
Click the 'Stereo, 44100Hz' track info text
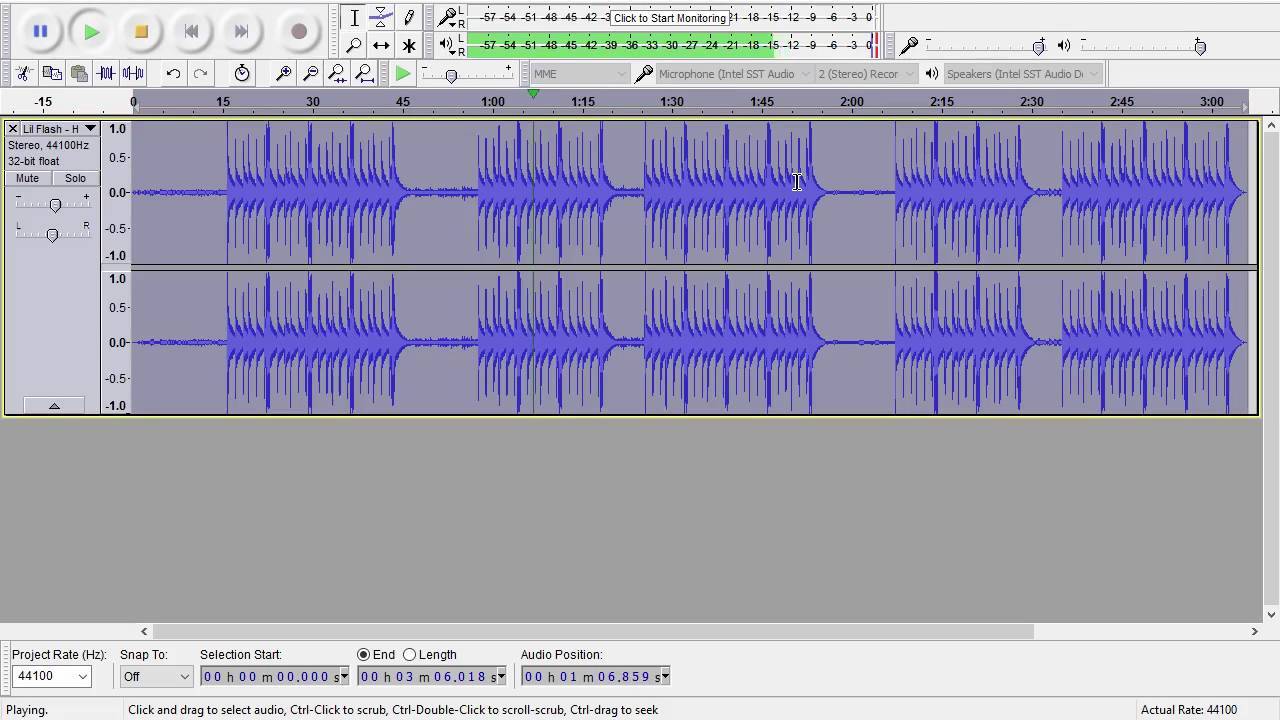(x=48, y=145)
